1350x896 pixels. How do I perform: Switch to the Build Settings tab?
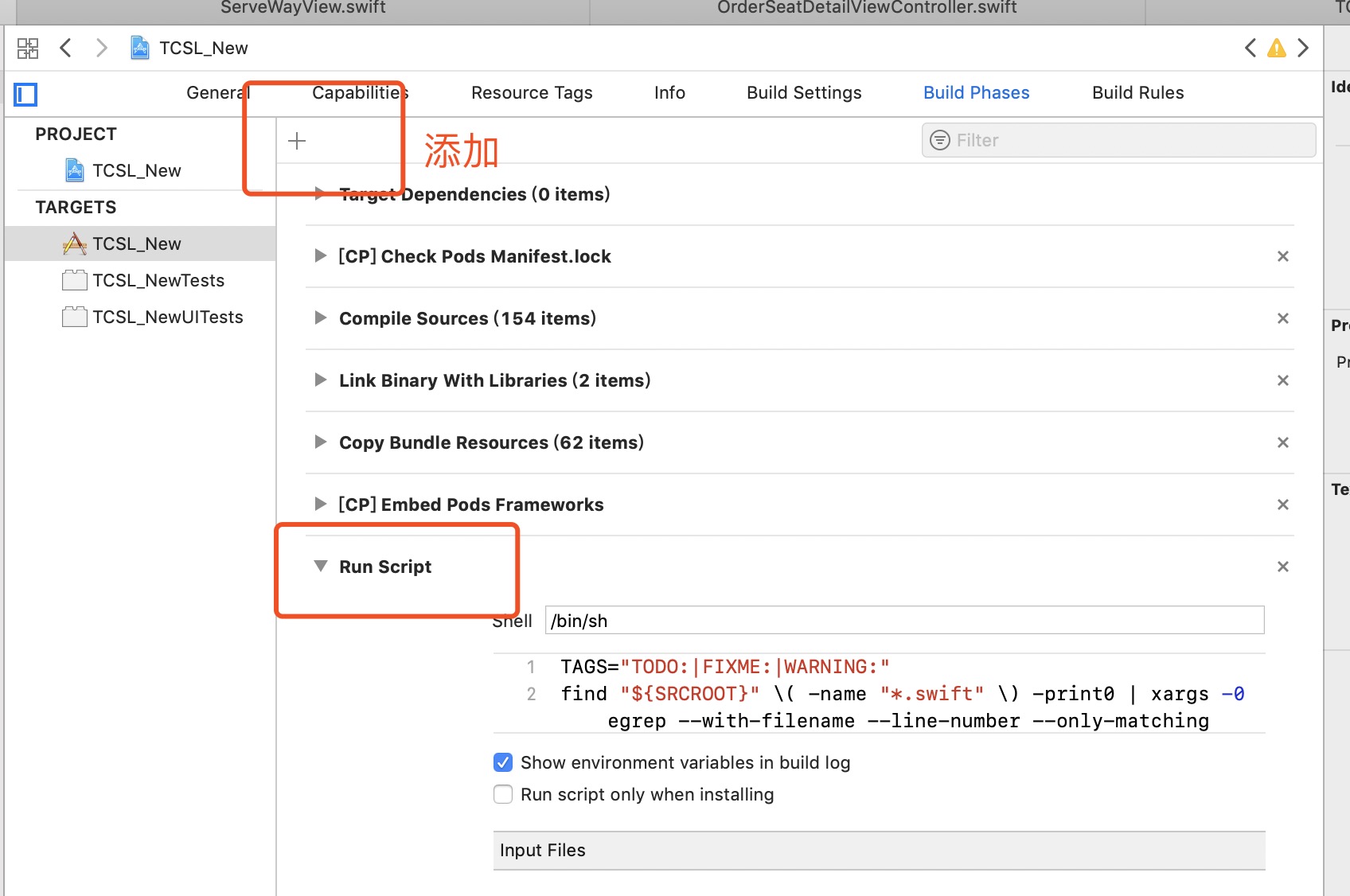click(x=803, y=92)
